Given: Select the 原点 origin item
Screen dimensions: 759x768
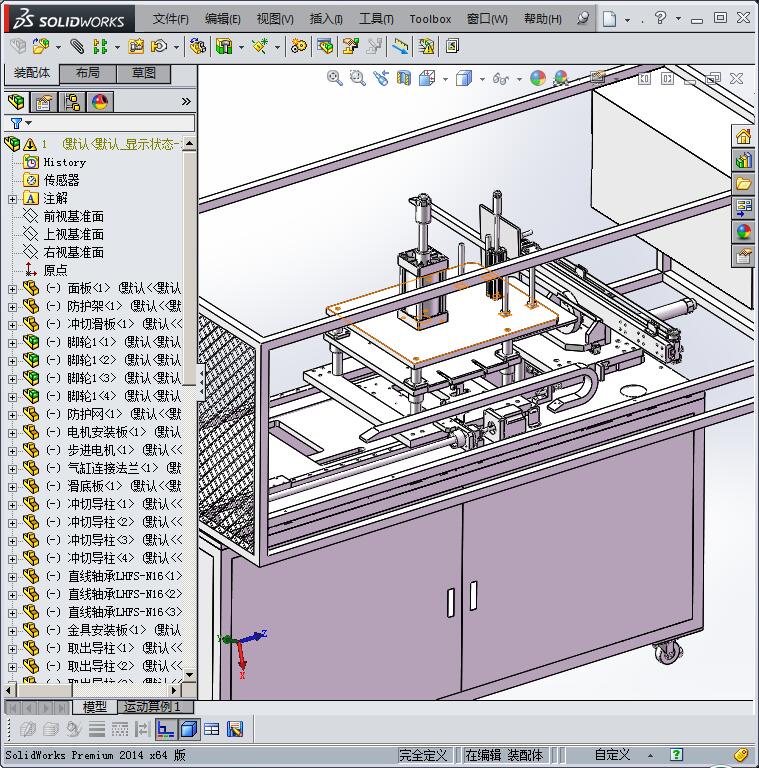Looking at the screenshot, I should pos(55,270).
